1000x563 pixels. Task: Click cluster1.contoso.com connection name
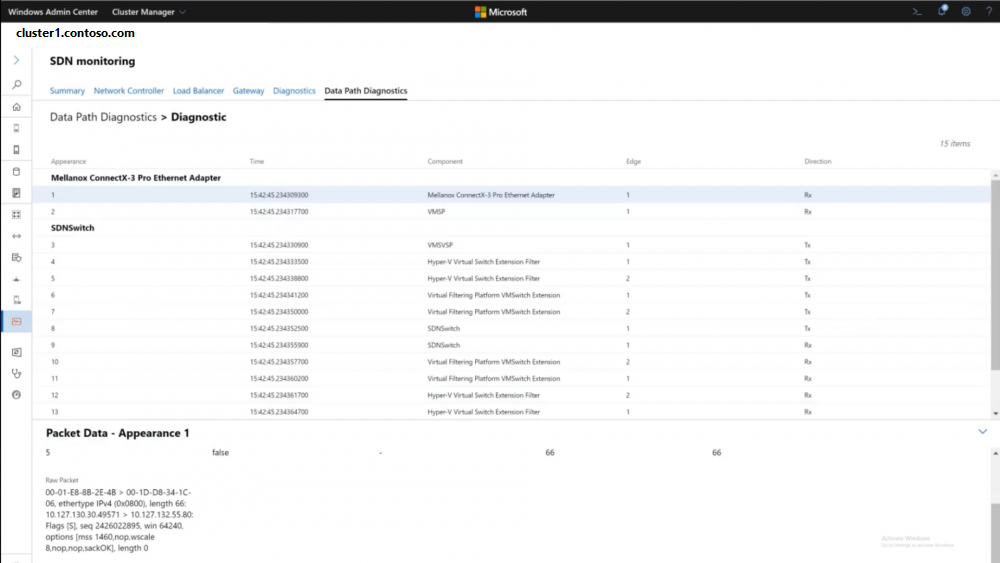click(x=75, y=33)
